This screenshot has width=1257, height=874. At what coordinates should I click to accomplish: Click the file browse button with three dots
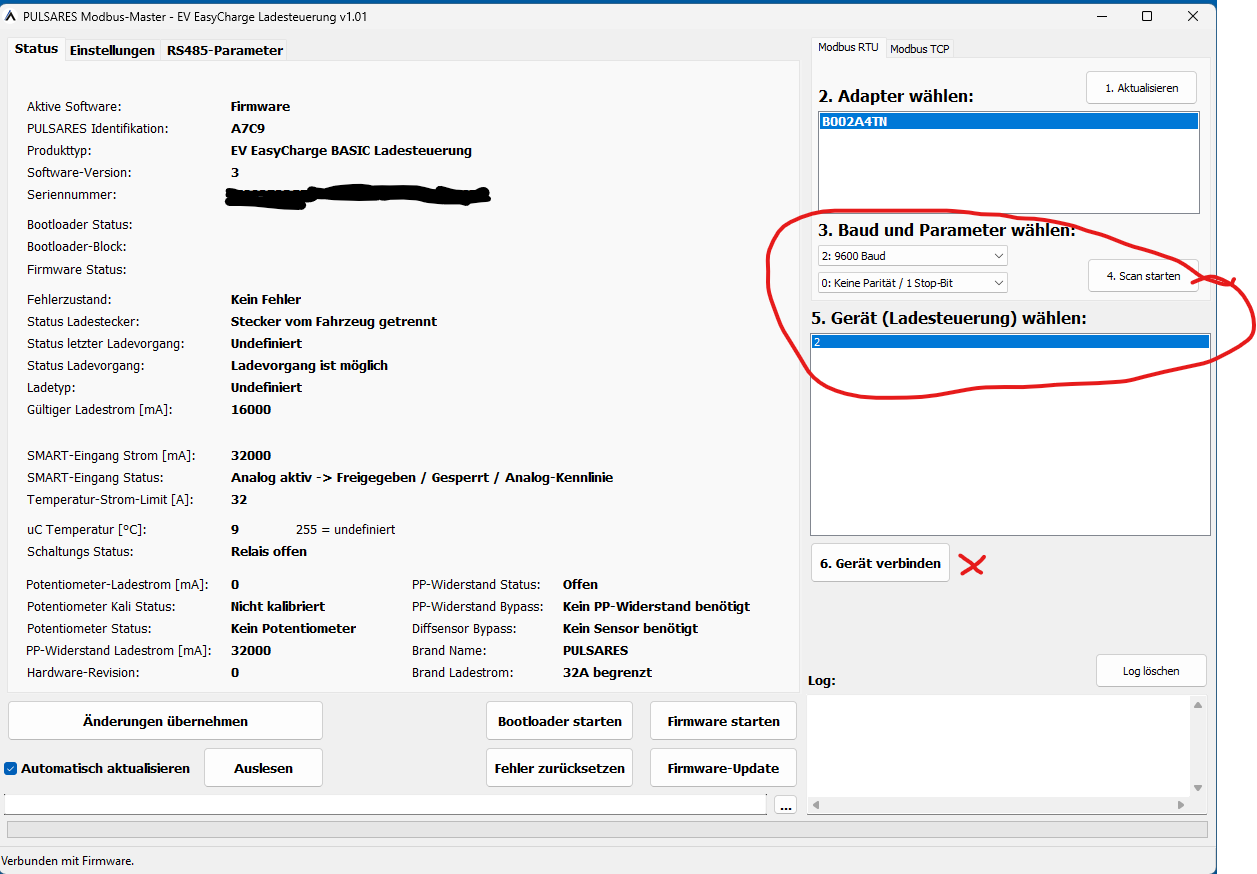785,805
